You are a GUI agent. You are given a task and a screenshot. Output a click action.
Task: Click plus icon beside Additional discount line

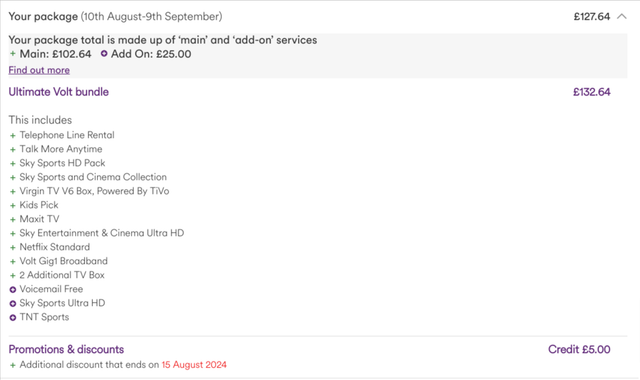click(x=13, y=365)
